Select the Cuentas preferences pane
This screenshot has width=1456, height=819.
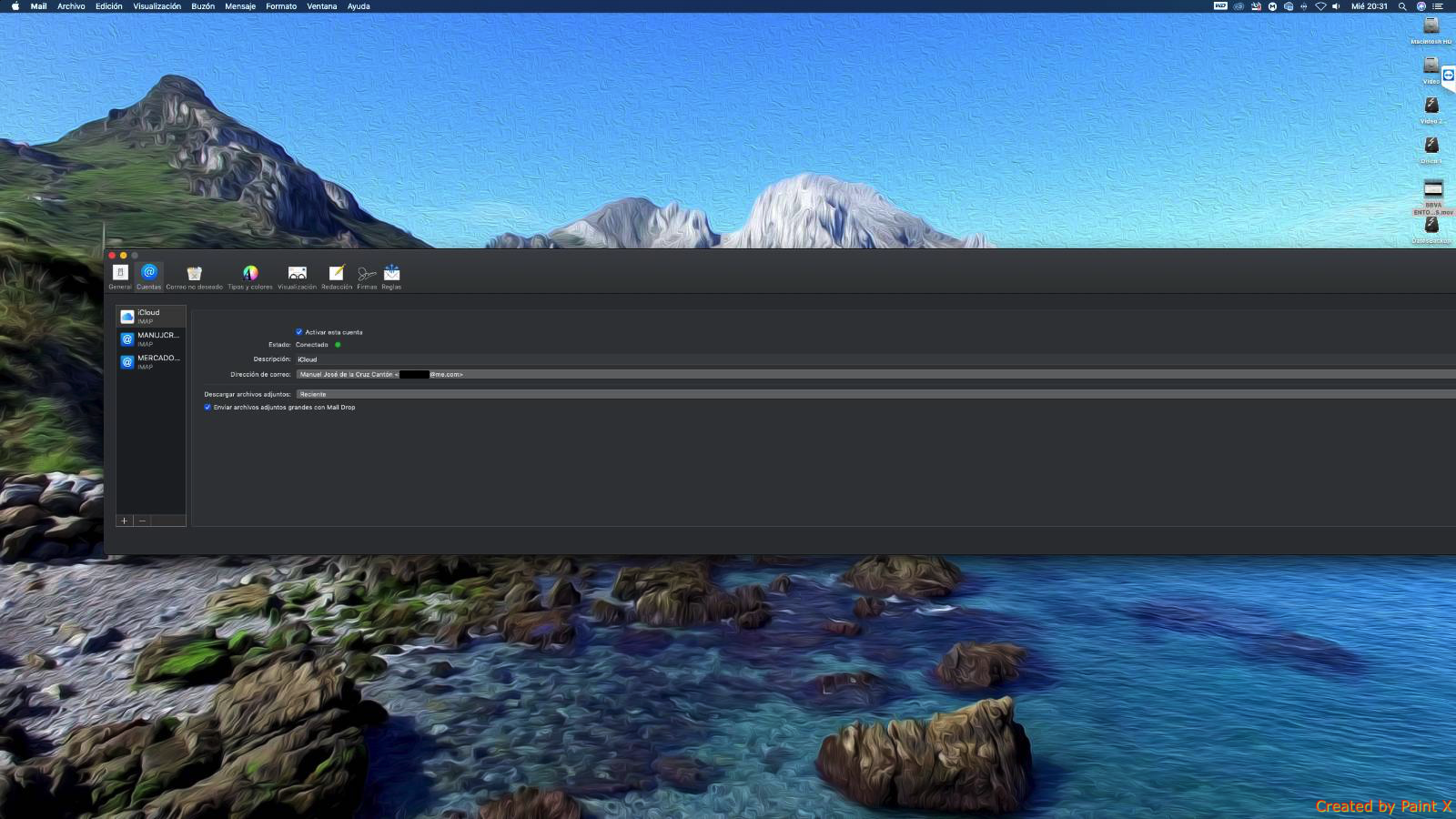tap(148, 276)
